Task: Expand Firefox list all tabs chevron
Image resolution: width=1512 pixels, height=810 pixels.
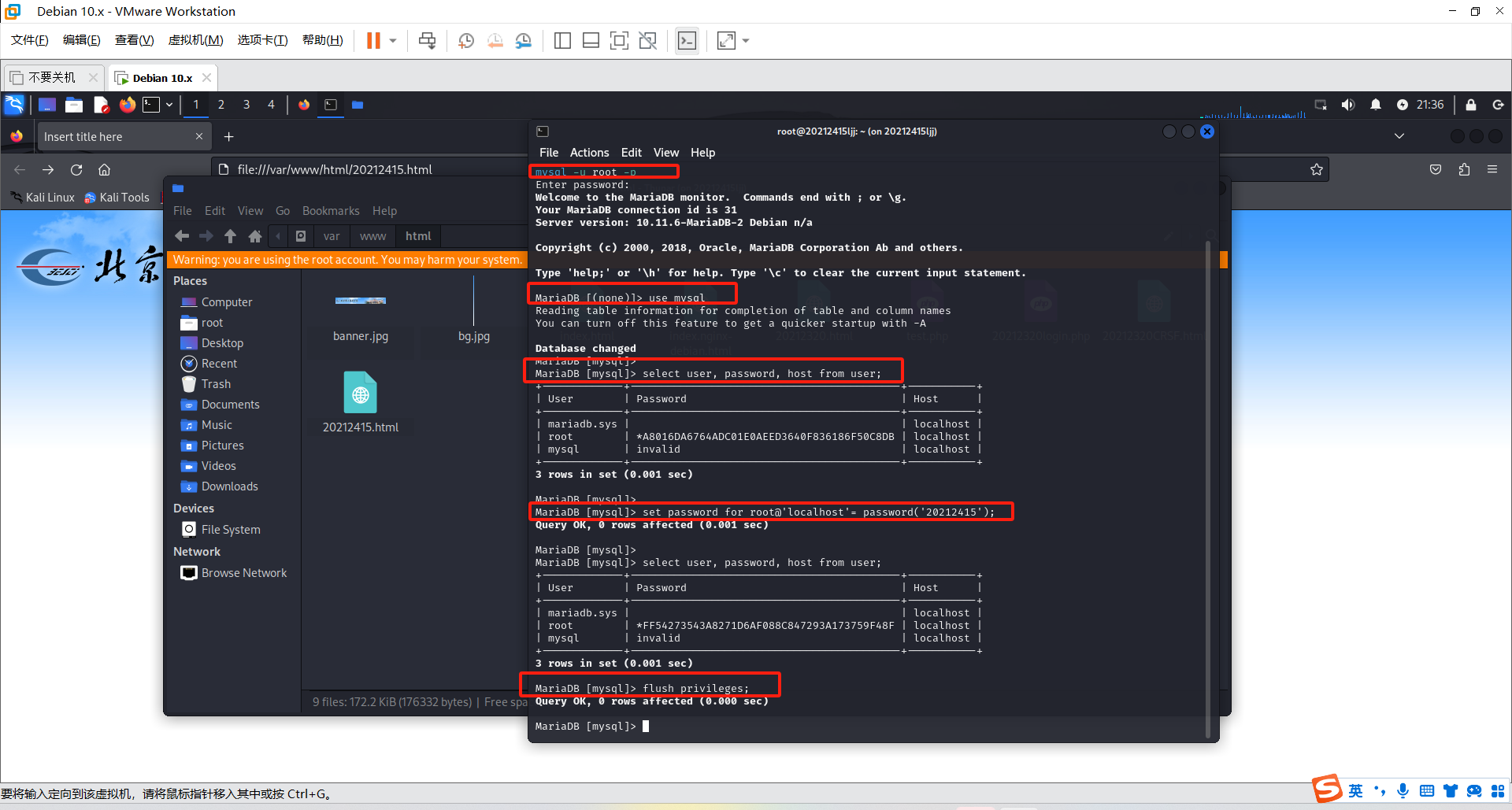Action: pos(1399,136)
